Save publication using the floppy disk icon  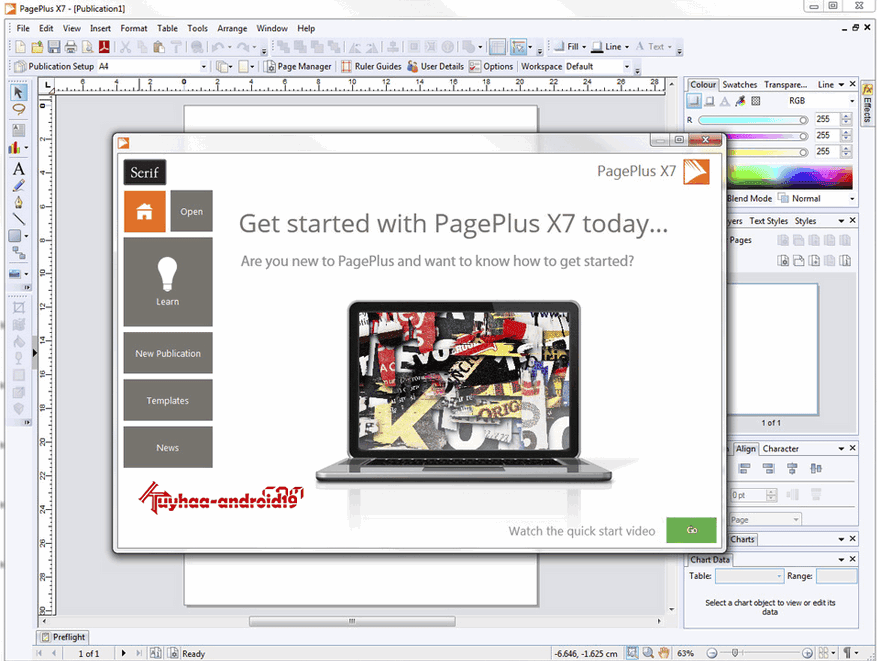click(x=54, y=47)
